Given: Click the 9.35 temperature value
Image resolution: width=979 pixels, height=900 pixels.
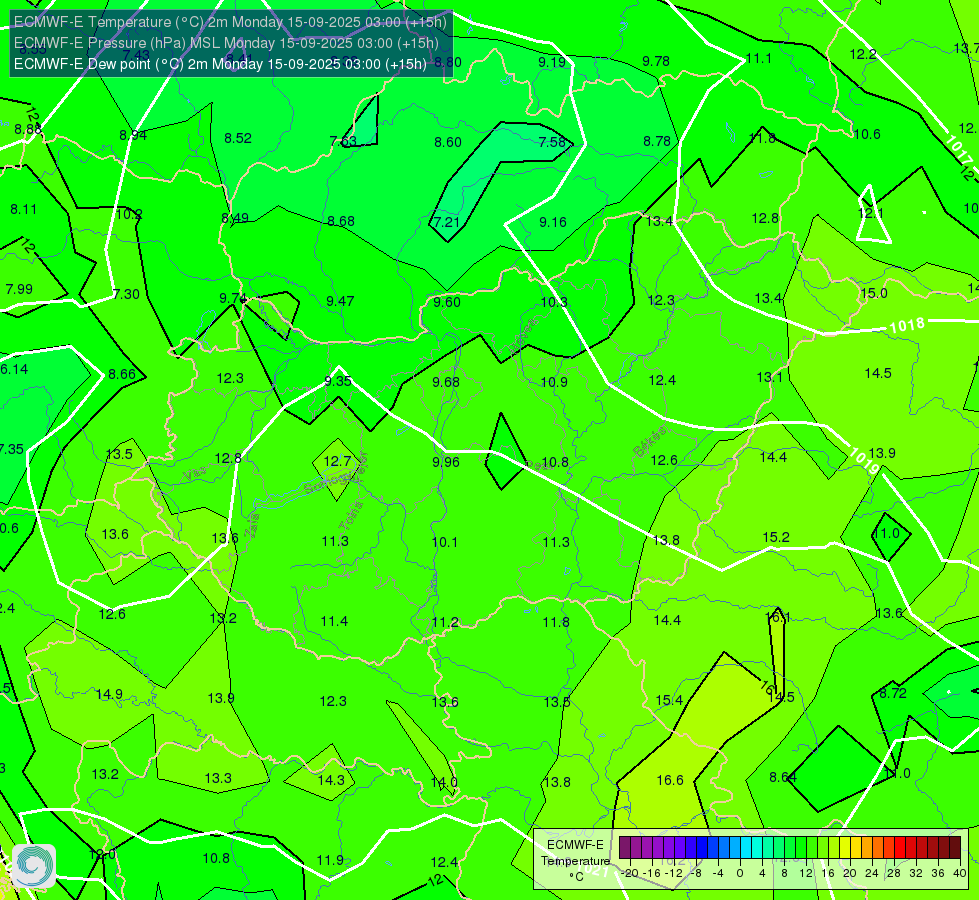Looking at the screenshot, I should pyautogui.click(x=338, y=381).
